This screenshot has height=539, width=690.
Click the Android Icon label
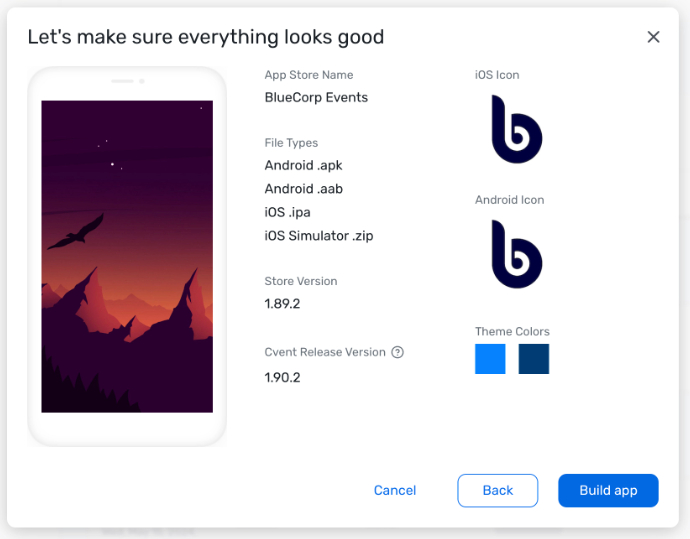coord(510,200)
